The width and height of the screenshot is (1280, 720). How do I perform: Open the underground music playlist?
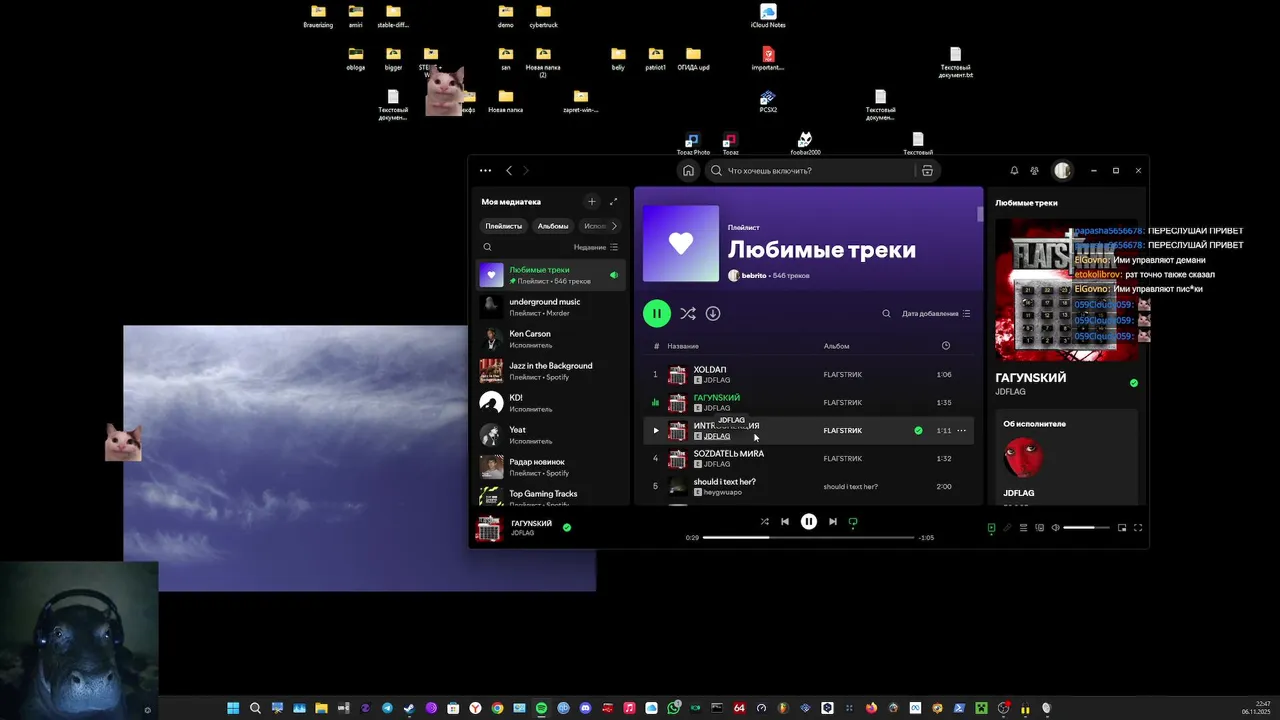(551, 307)
